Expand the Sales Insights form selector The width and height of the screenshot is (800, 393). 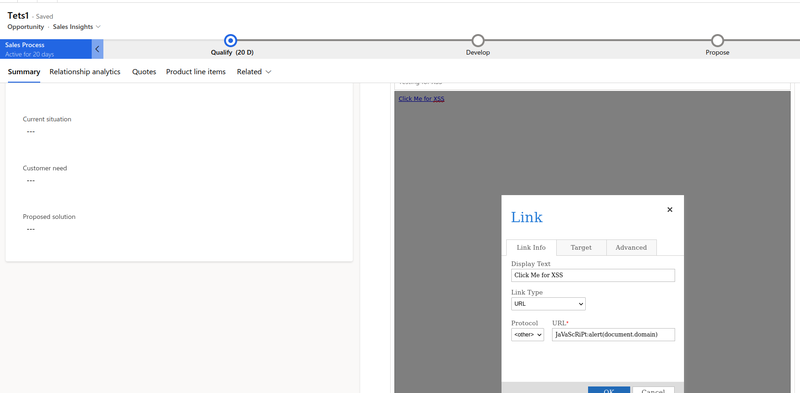click(77, 27)
